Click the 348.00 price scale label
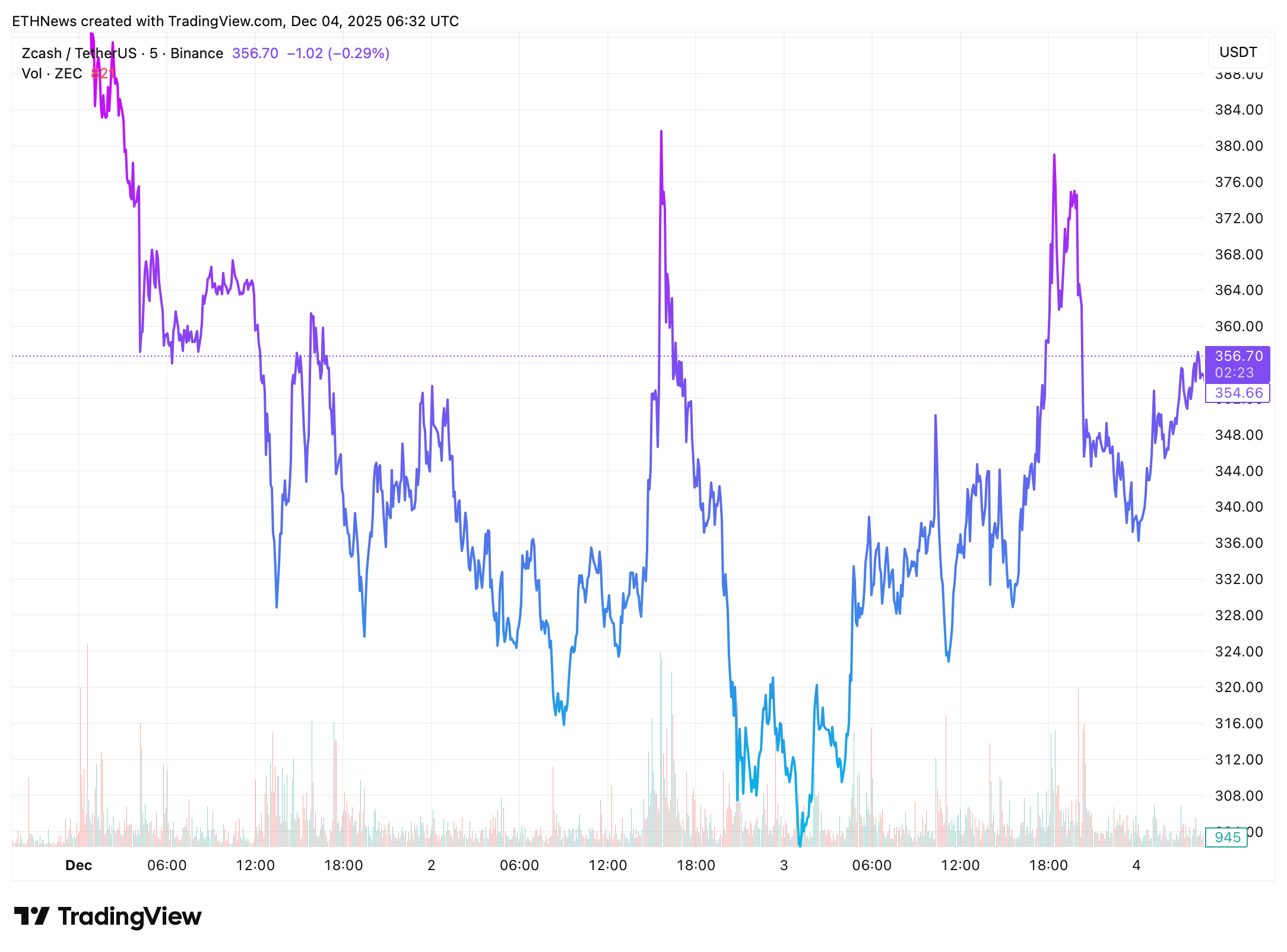Image resolution: width=1287 pixels, height=952 pixels. click(1238, 435)
